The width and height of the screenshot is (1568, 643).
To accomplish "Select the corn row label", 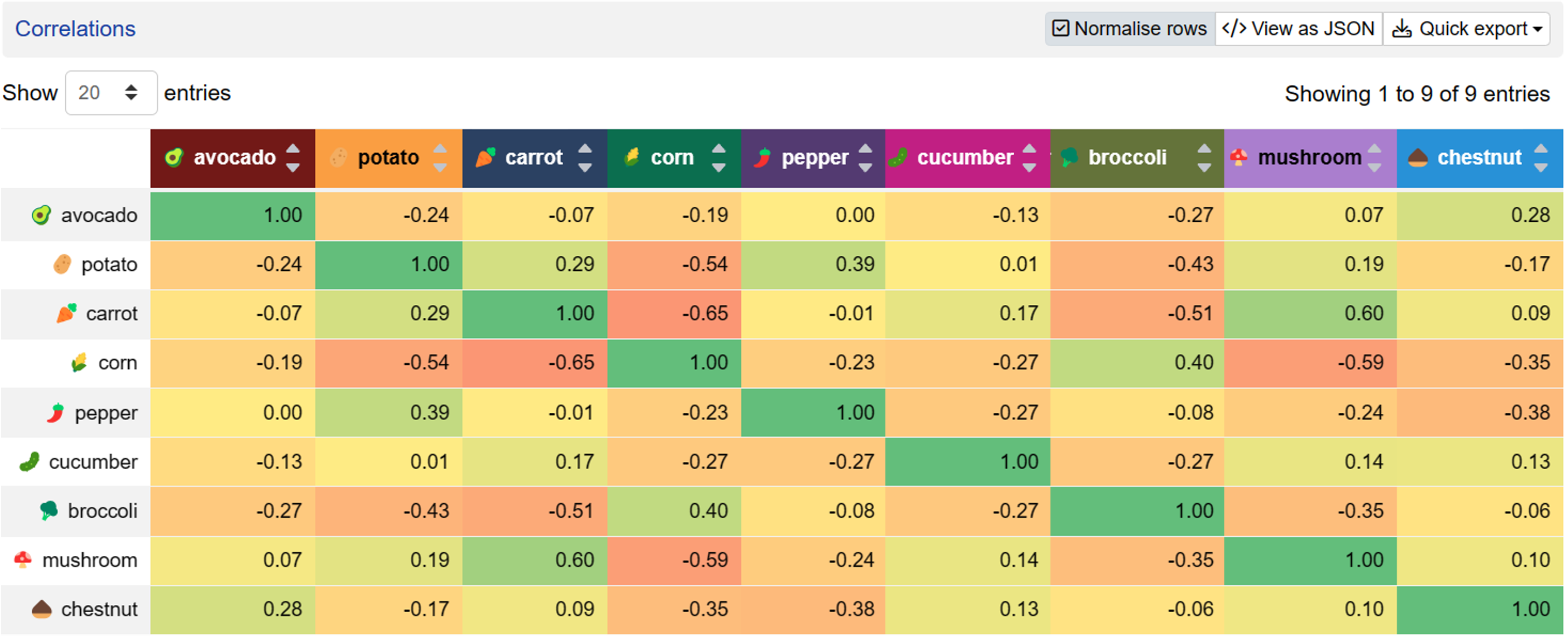I will [x=117, y=363].
